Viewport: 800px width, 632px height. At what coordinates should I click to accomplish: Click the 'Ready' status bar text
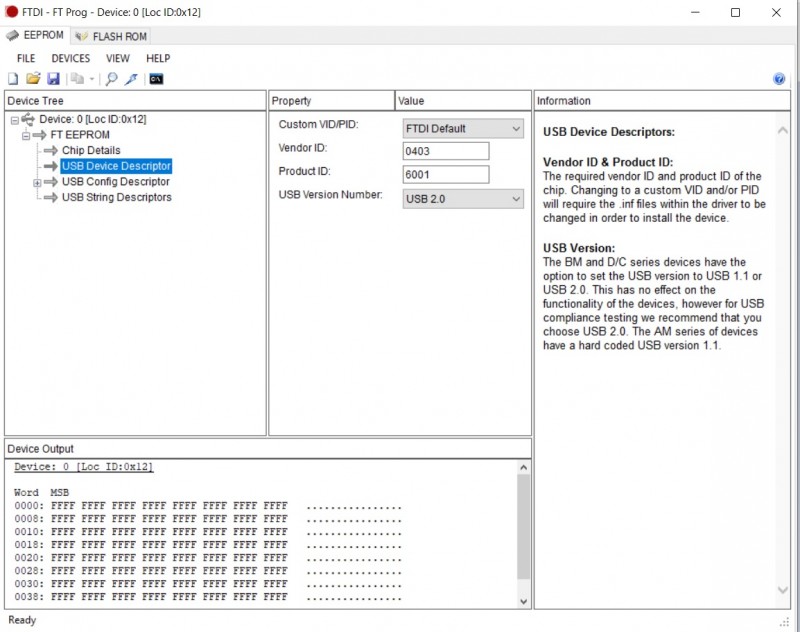(x=22, y=620)
